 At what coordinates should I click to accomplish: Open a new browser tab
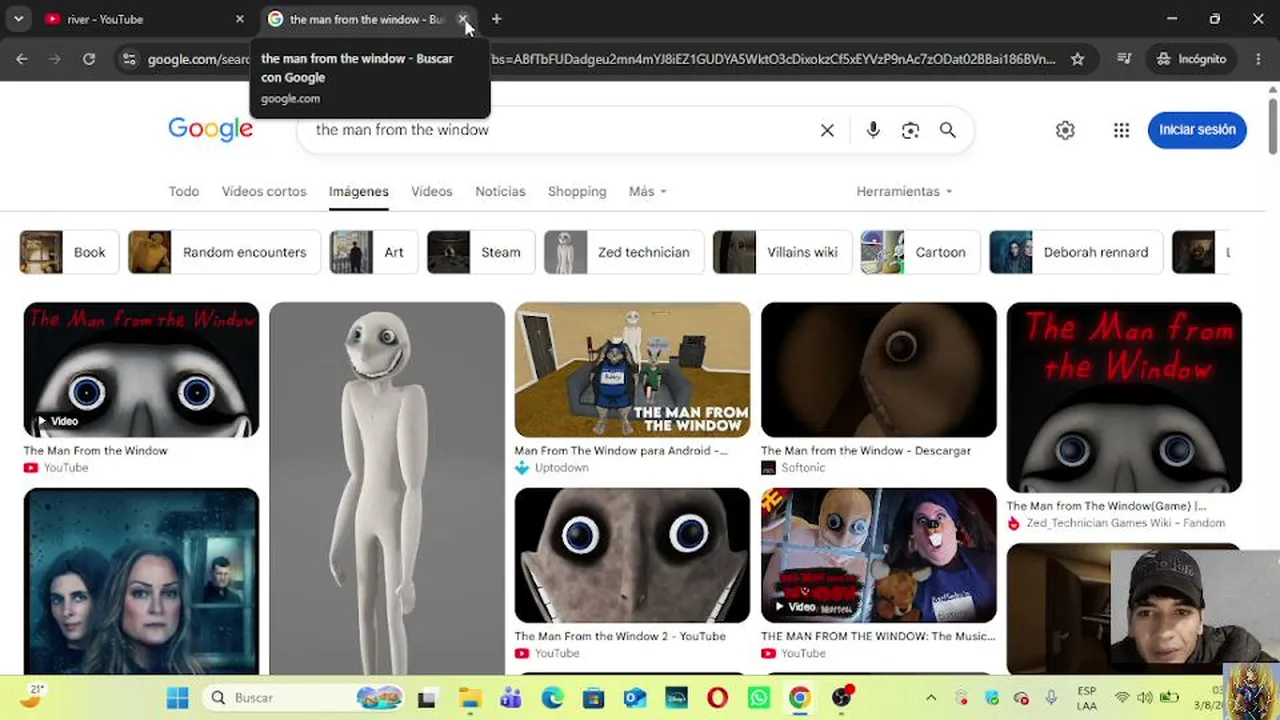pyautogui.click(x=496, y=19)
